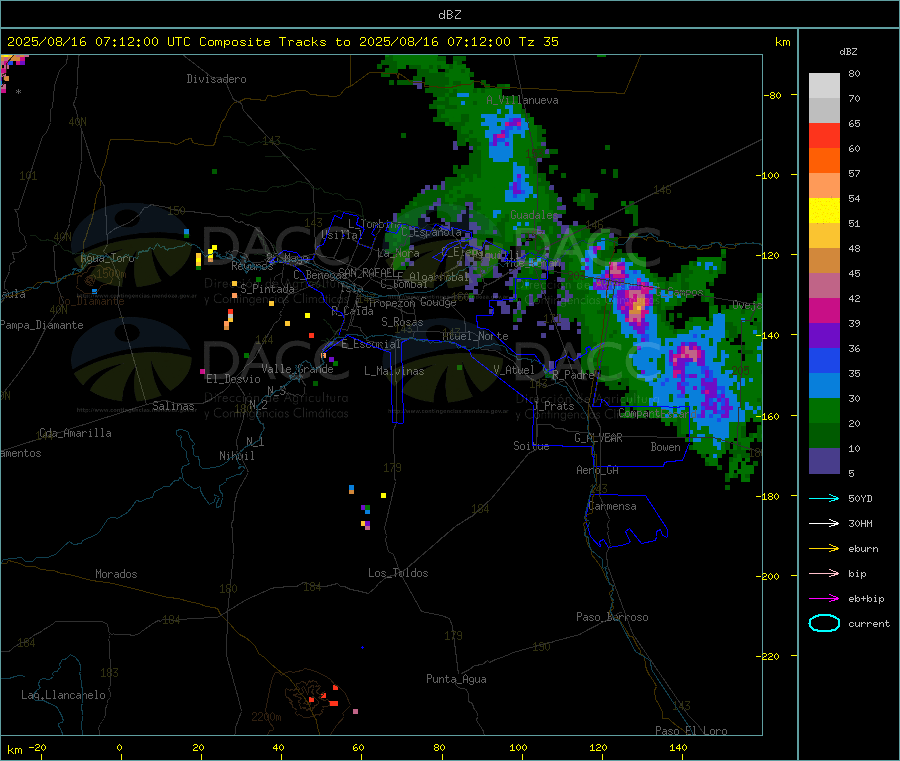Click the 50YD cyan arrow legend icon

pyautogui.click(x=824, y=498)
